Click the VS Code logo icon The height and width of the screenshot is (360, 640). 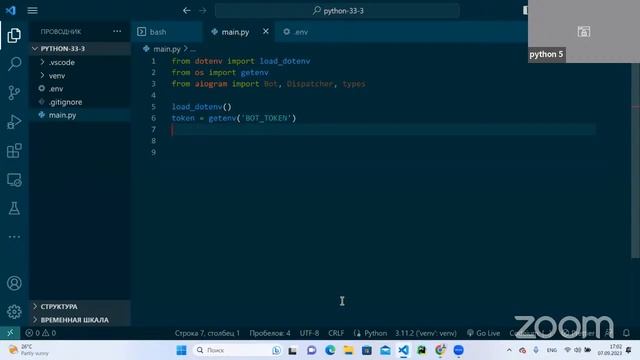[x=11, y=10]
